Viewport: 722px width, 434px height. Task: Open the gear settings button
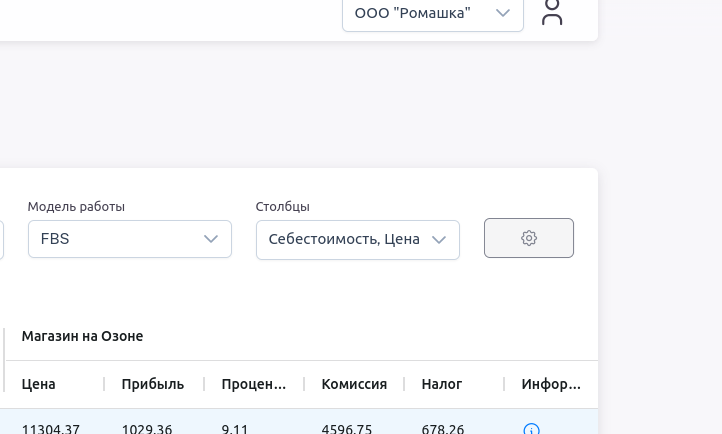529,238
